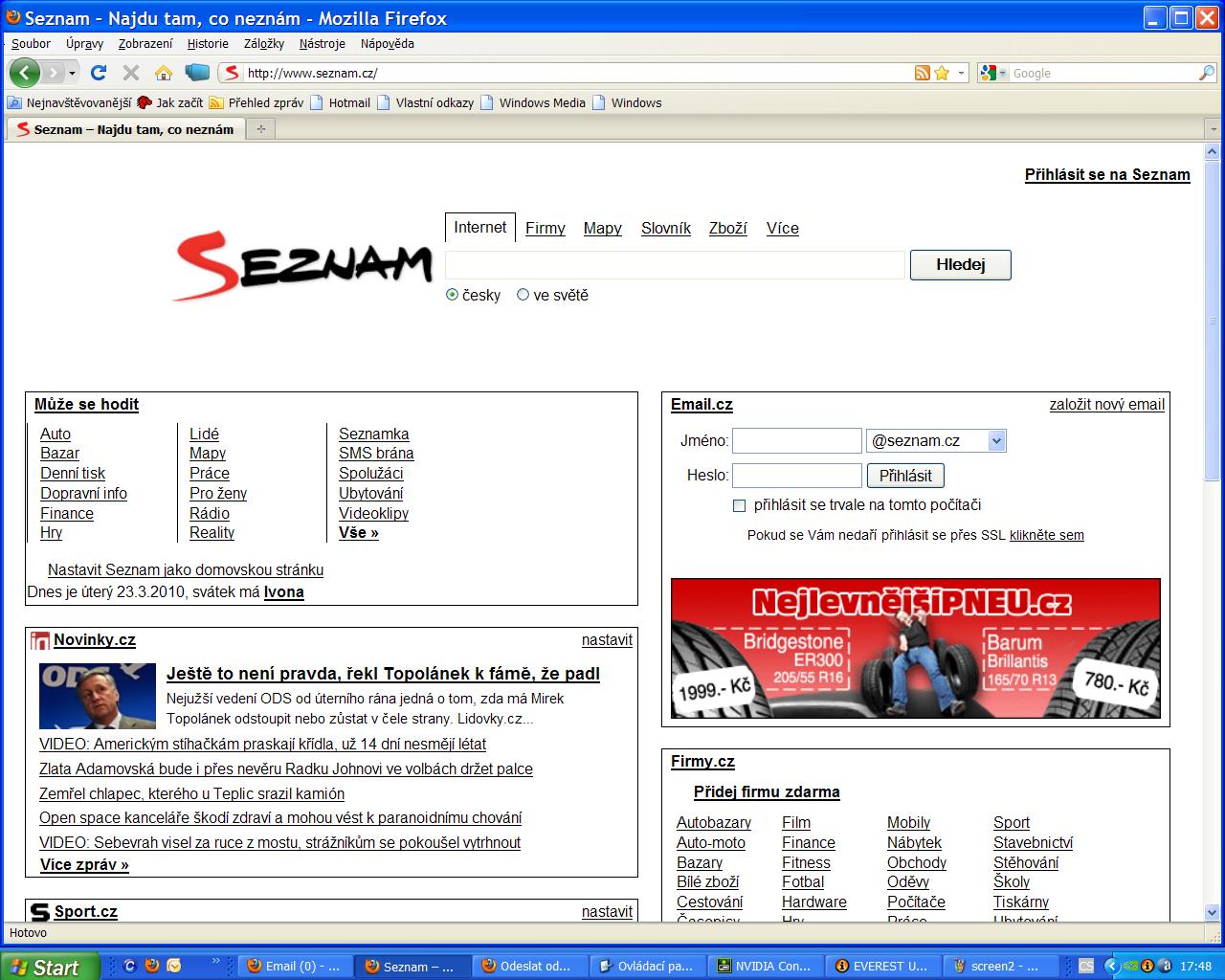Switch to the Firmy search tab
Image resolution: width=1225 pixels, height=980 pixels.
[546, 228]
